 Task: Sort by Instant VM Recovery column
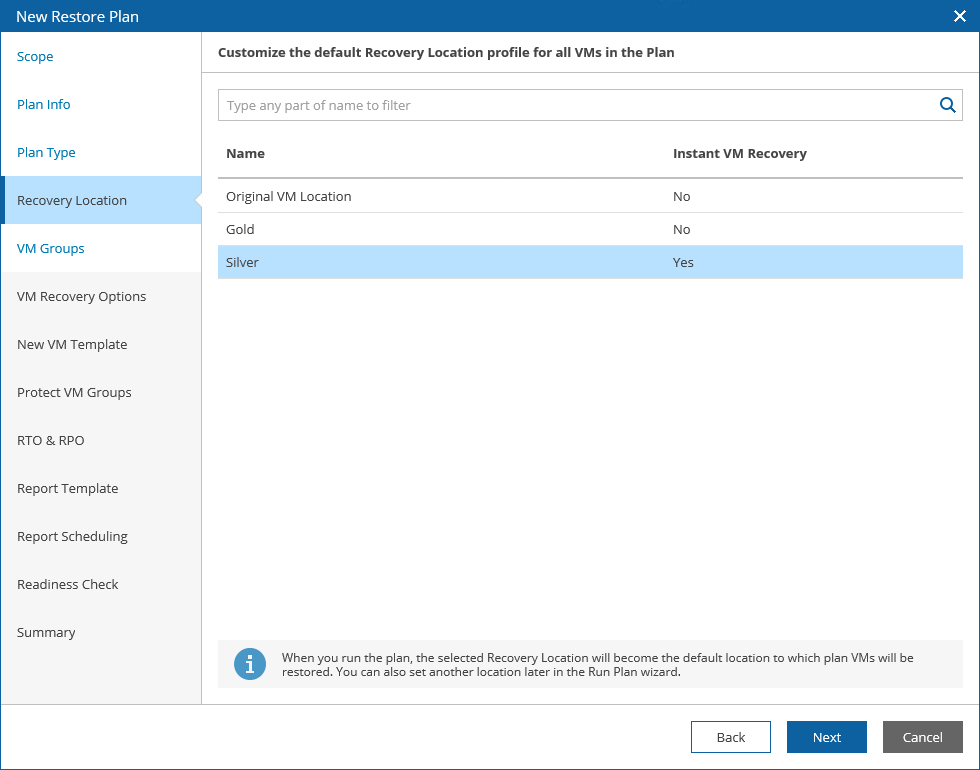(739, 154)
